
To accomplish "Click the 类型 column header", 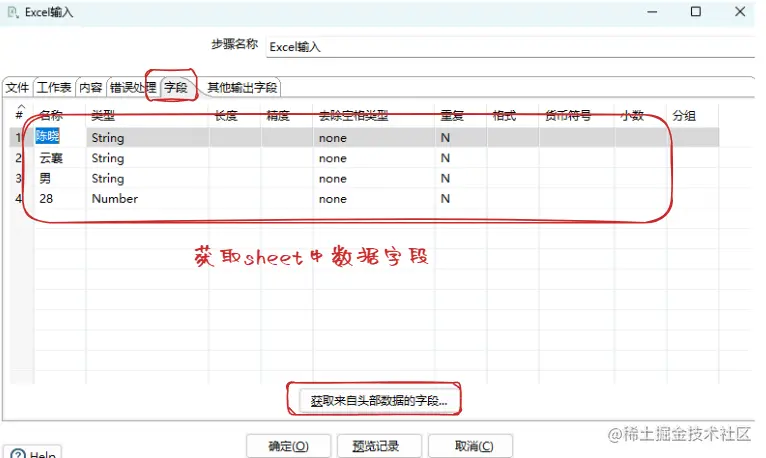I will click(148, 116).
